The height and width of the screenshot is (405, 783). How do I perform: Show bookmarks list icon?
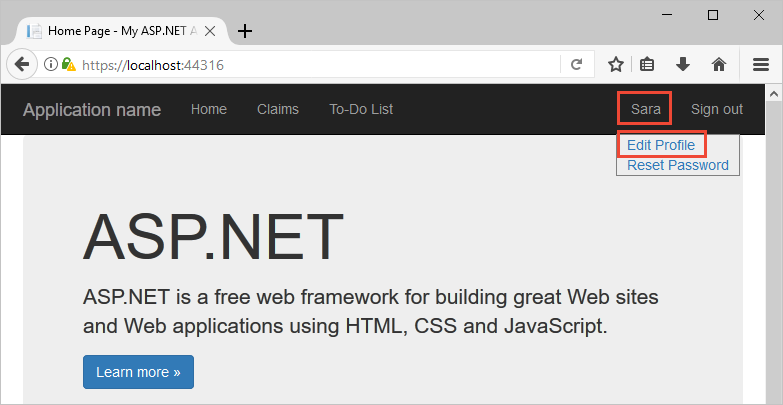[x=647, y=64]
